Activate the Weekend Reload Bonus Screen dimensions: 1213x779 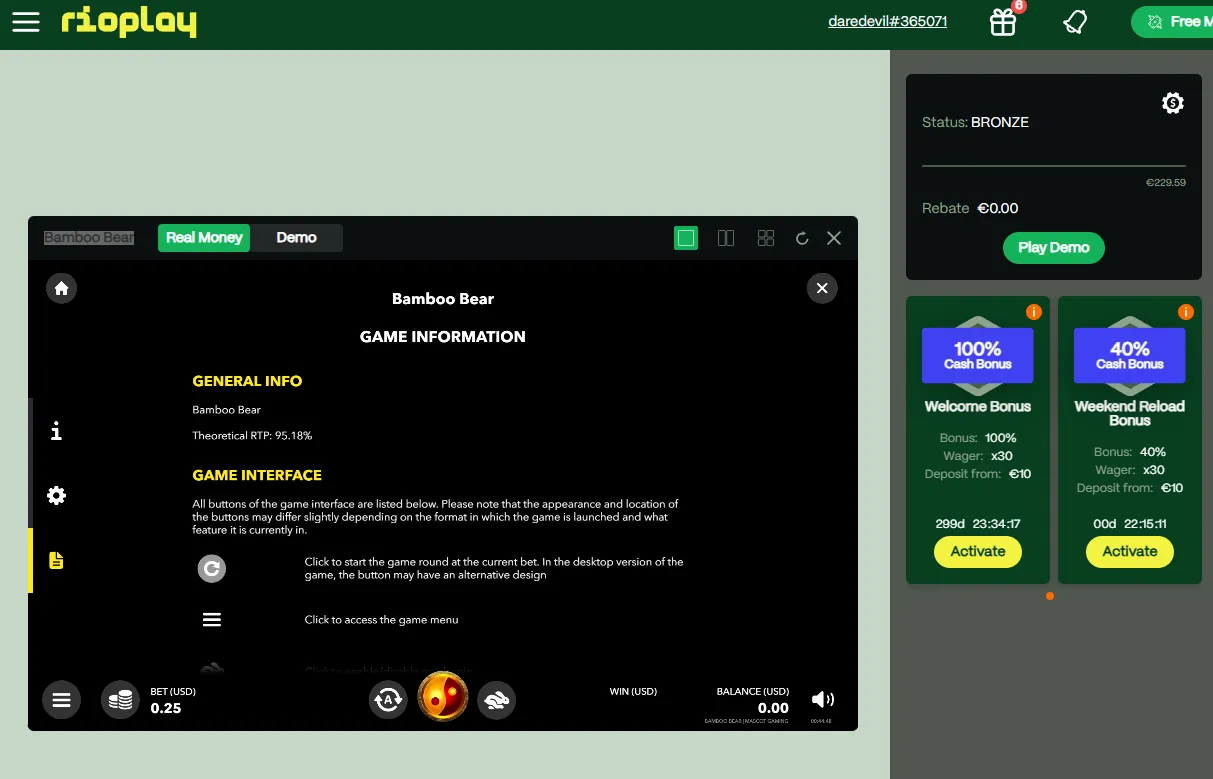[1130, 552]
